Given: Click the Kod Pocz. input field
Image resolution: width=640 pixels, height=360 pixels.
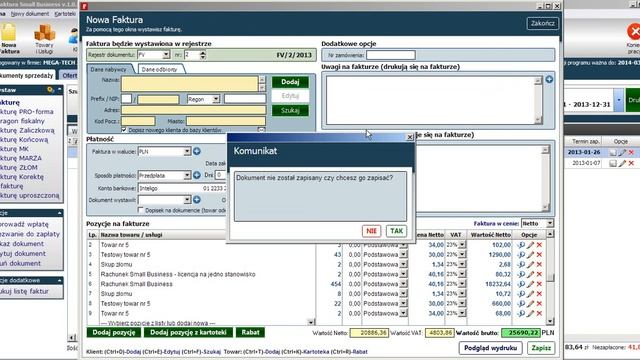Looking at the screenshot, I should pyautogui.click(x=138, y=121).
